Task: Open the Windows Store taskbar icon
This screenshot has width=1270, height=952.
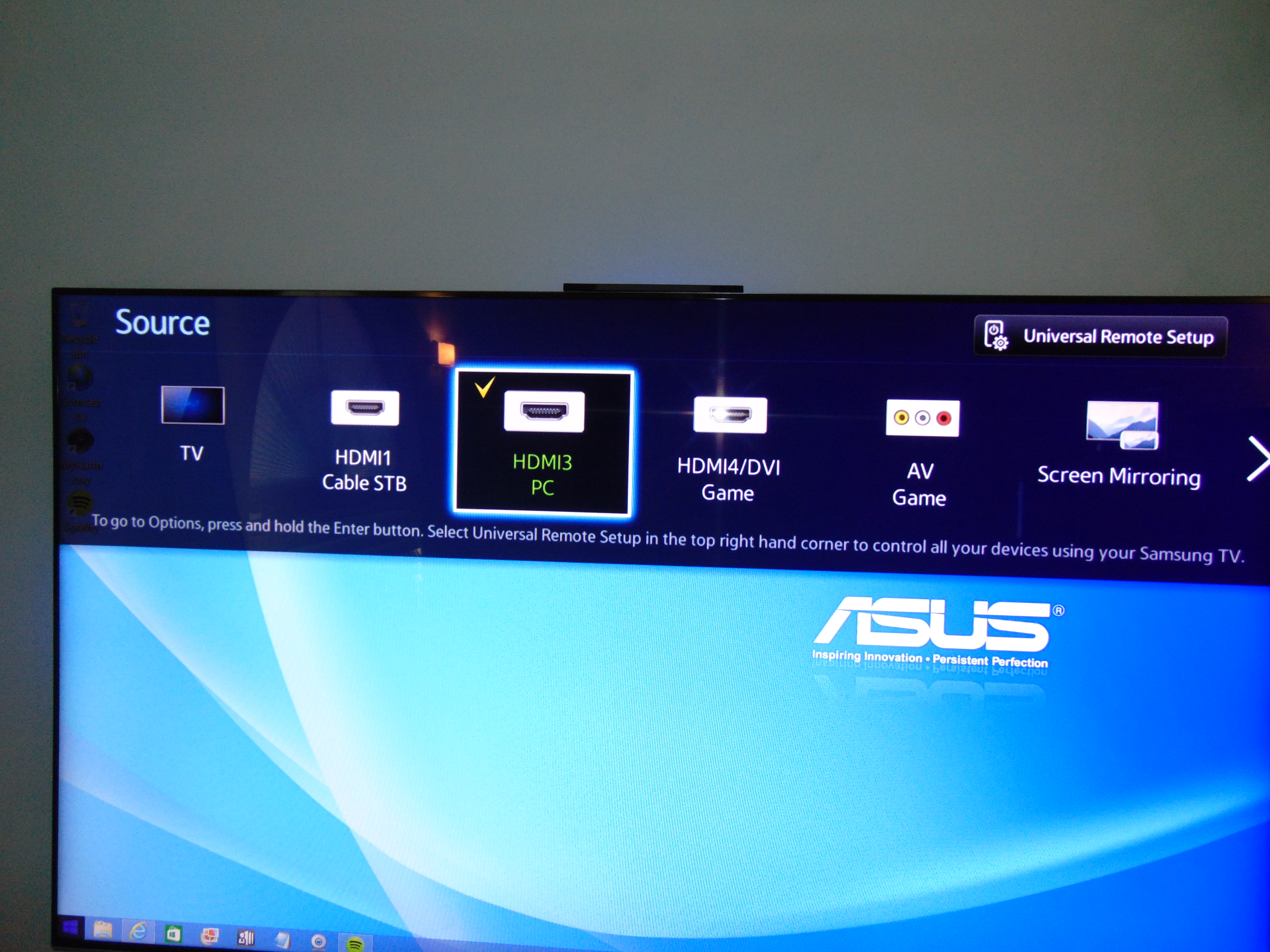Action: [x=173, y=935]
